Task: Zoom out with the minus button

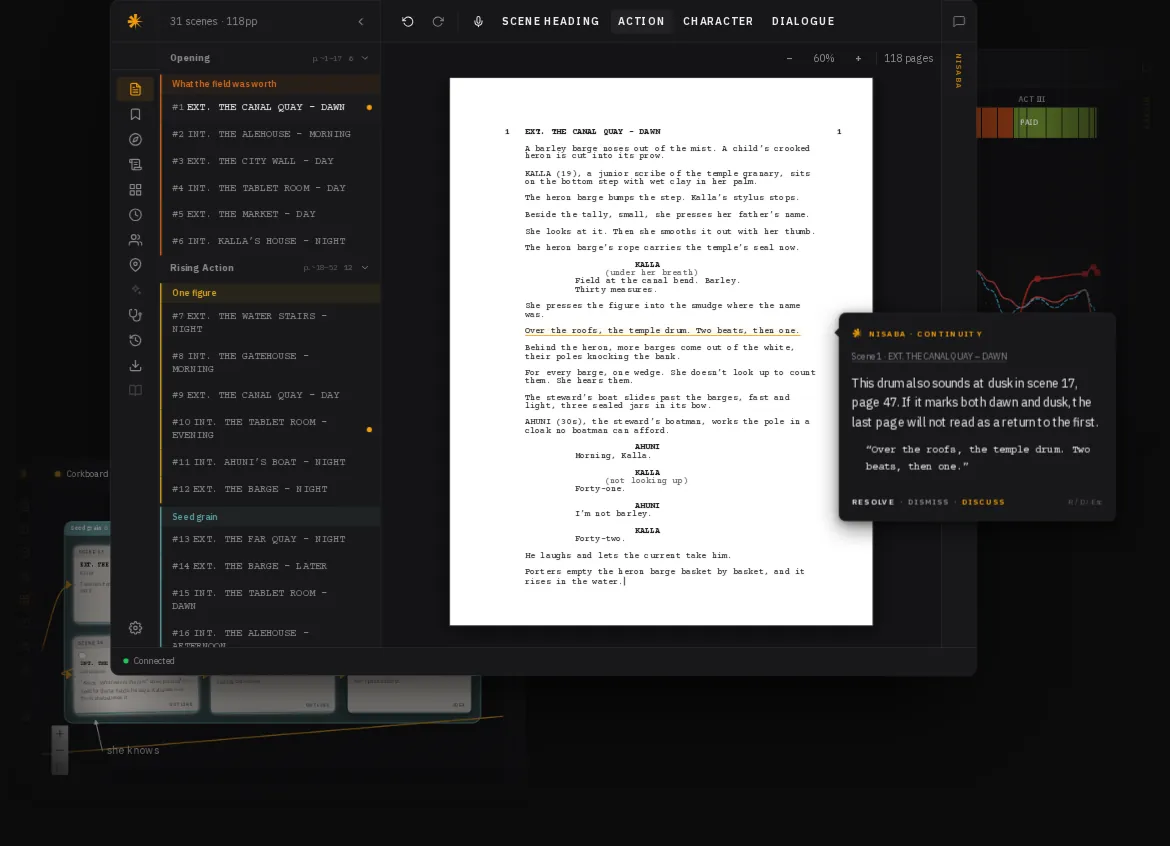Action: 789,58
